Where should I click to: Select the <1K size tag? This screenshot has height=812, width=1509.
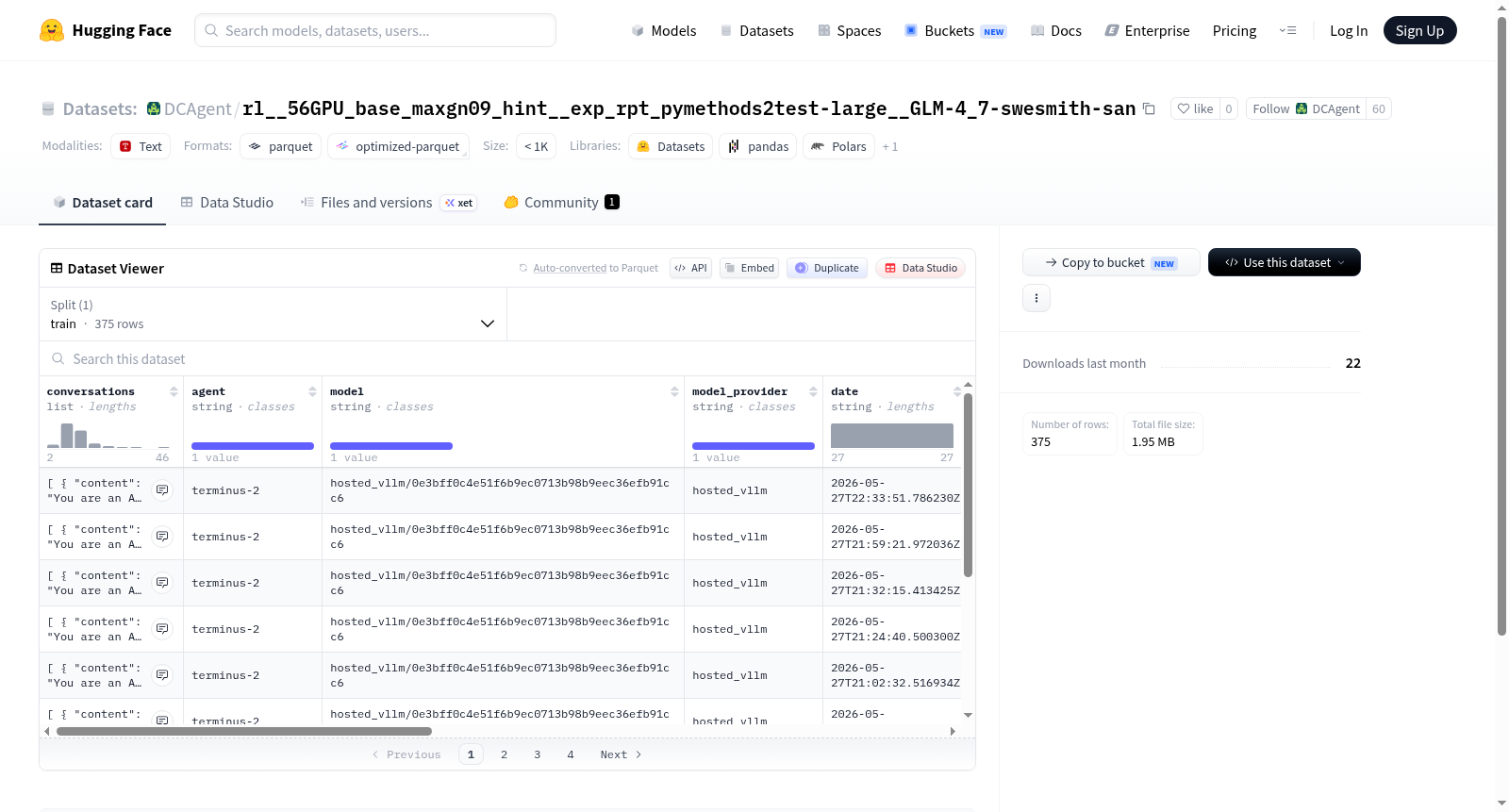536,146
